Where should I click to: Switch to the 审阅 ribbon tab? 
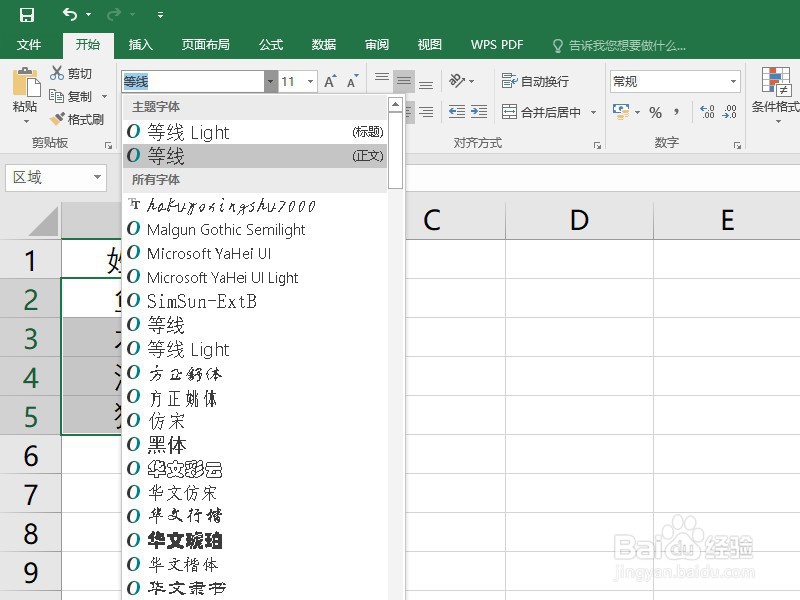point(377,45)
